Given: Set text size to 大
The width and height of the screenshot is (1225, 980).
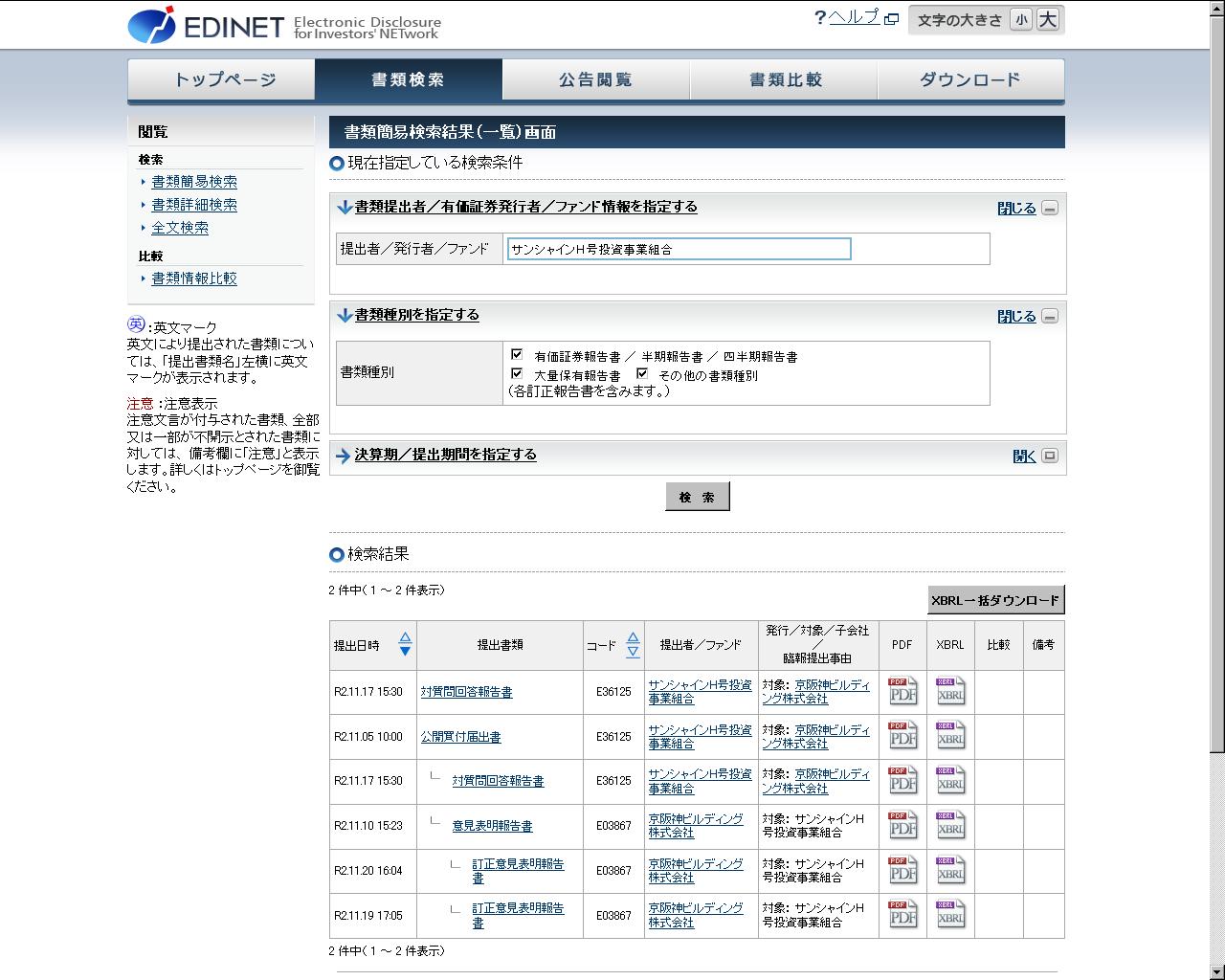Looking at the screenshot, I should 1048,20.
